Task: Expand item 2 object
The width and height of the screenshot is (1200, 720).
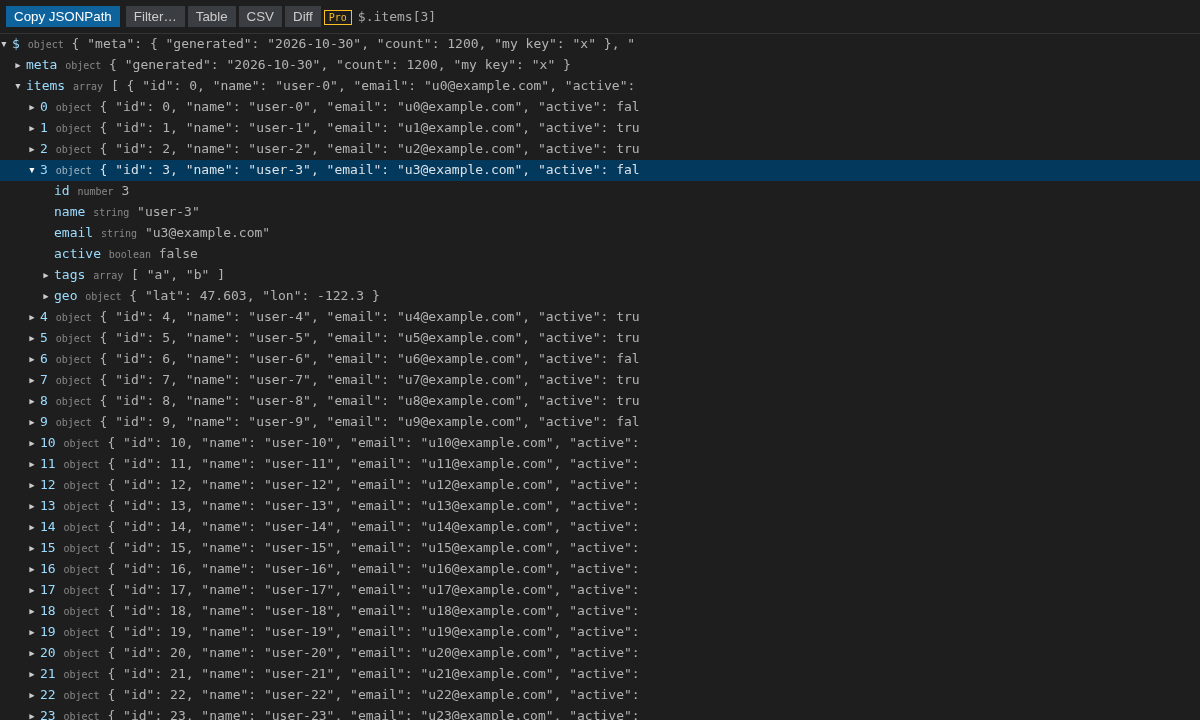Action: (x=32, y=149)
